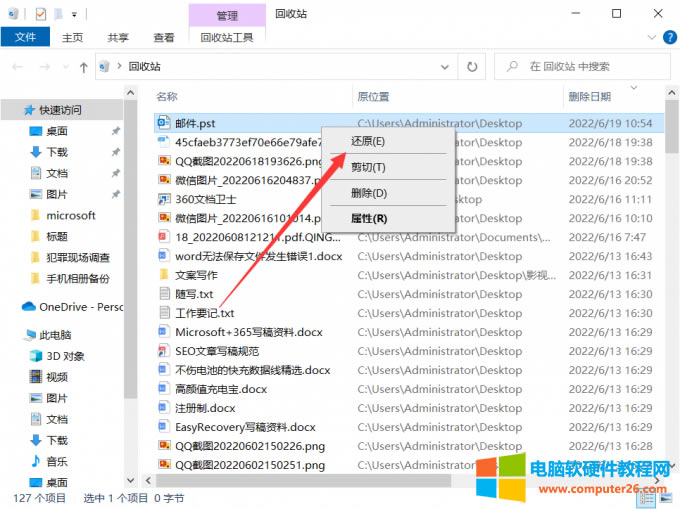Click the recycle bin icon in address bar
680x509 pixels.
point(104,66)
